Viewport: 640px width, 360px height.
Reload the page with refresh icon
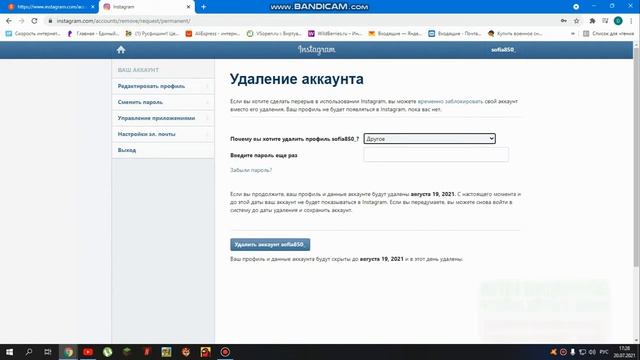34,21
